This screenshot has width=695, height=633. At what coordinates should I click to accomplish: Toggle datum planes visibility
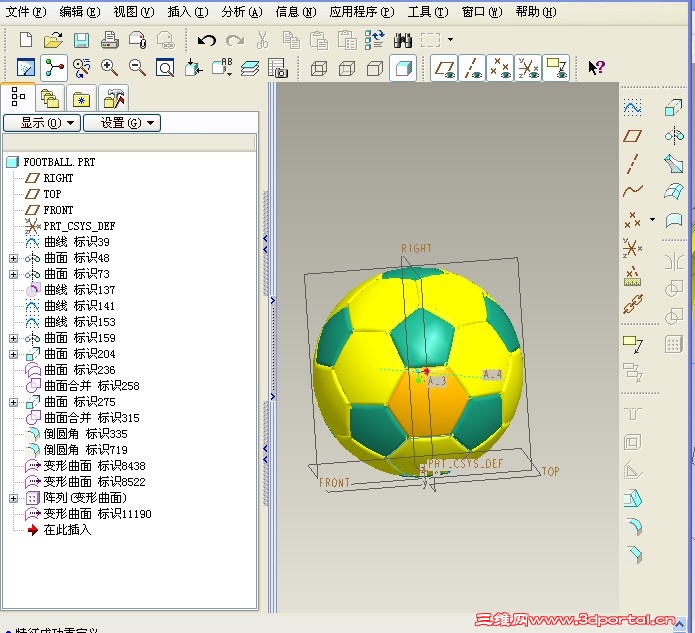click(x=445, y=68)
